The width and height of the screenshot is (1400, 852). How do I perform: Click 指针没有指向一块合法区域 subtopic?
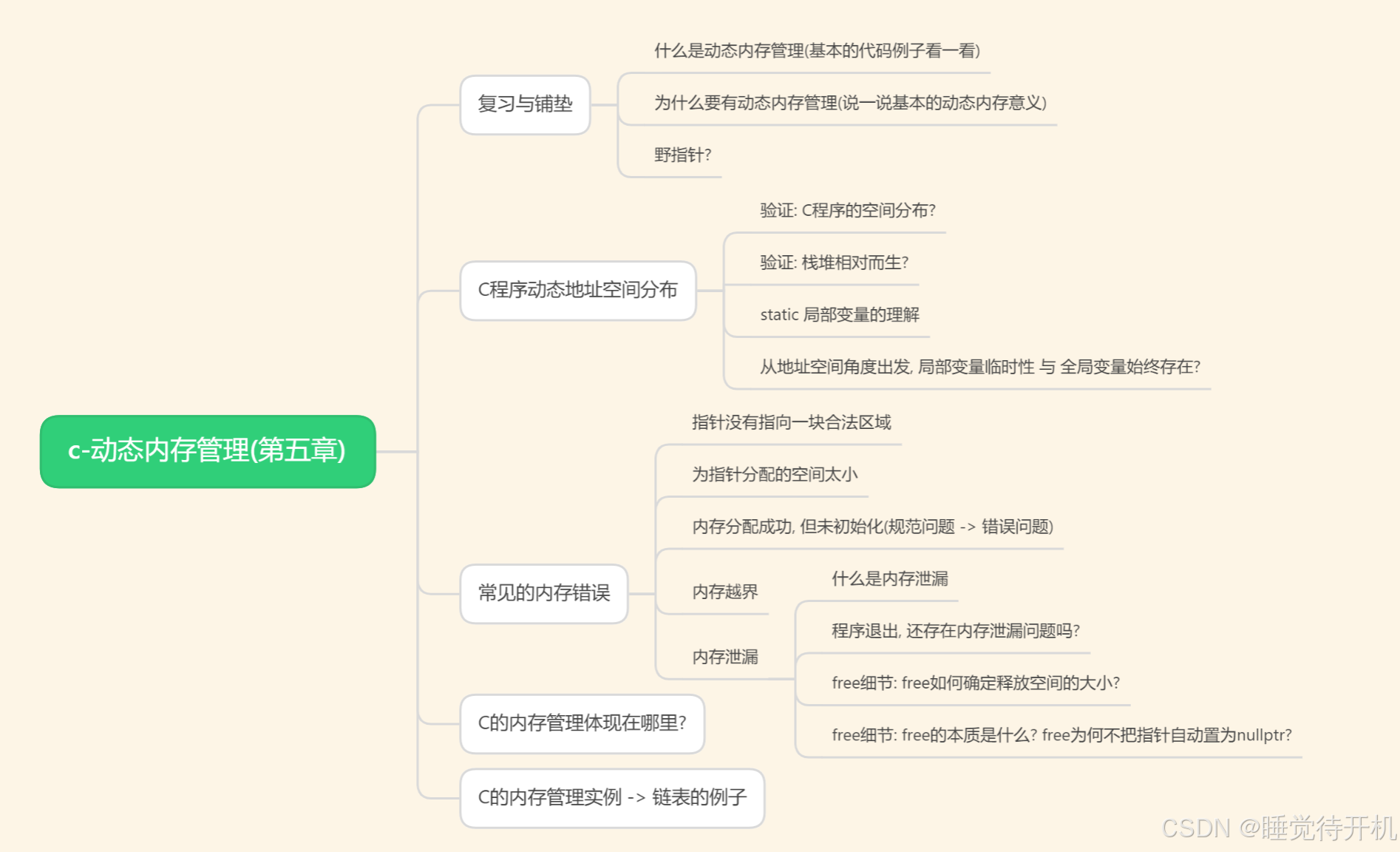point(791,422)
